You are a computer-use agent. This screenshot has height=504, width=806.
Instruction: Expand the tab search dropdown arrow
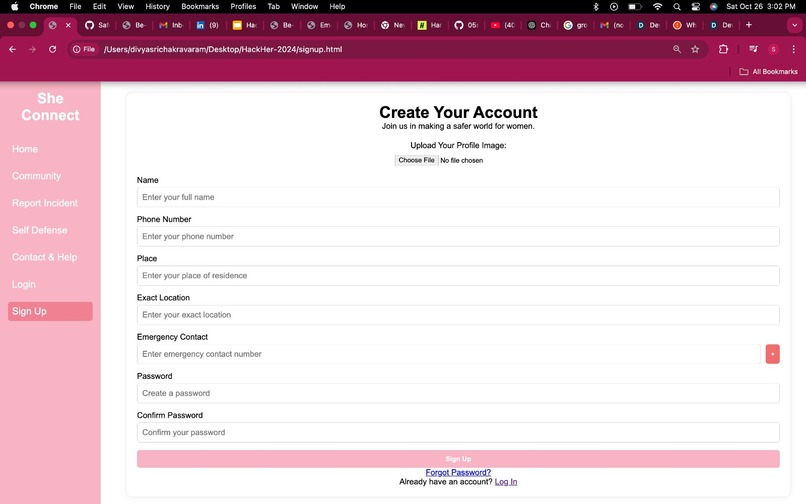click(794, 25)
